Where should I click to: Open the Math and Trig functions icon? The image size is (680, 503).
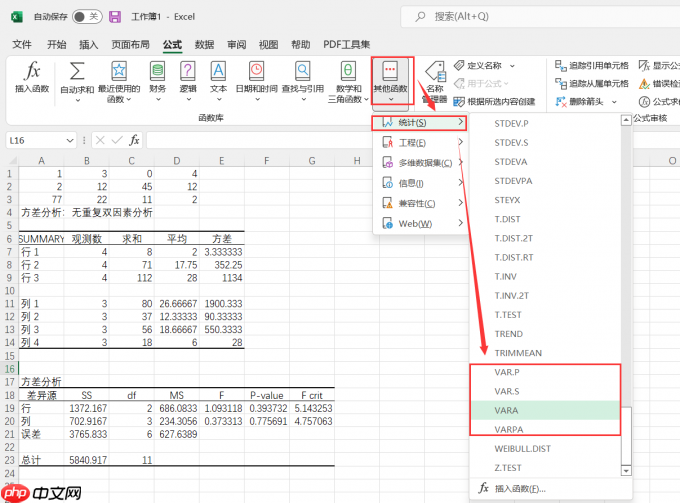348,71
